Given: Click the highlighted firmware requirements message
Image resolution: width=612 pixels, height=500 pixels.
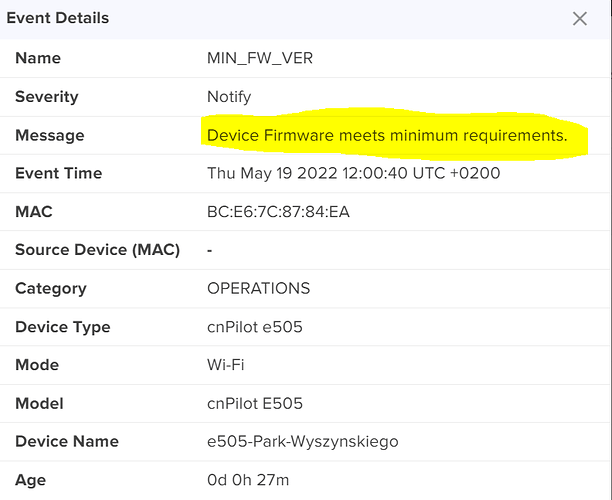Looking at the screenshot, I should [387, 135].
